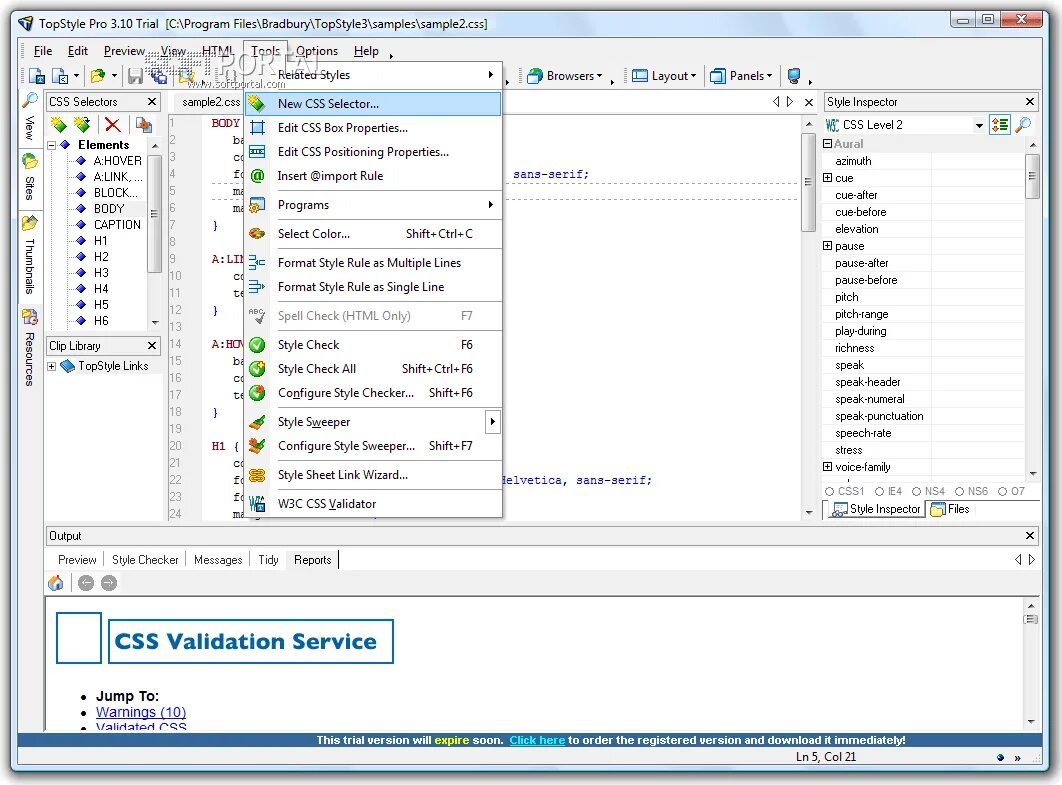The image size is (1062, 785).
Task: Click the Select Color palette icon
Action: click(x=257, y=234)
